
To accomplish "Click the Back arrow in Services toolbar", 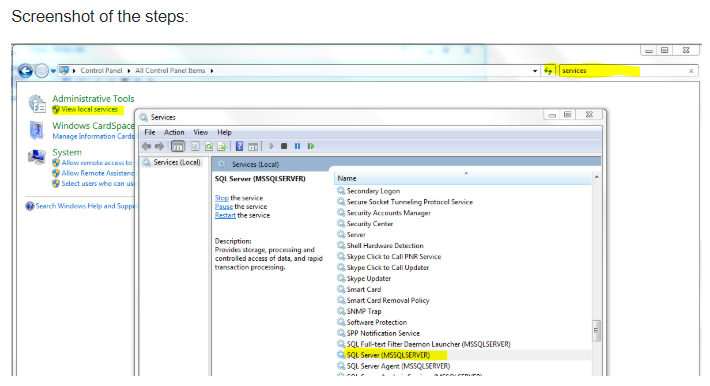I will 146,146.
